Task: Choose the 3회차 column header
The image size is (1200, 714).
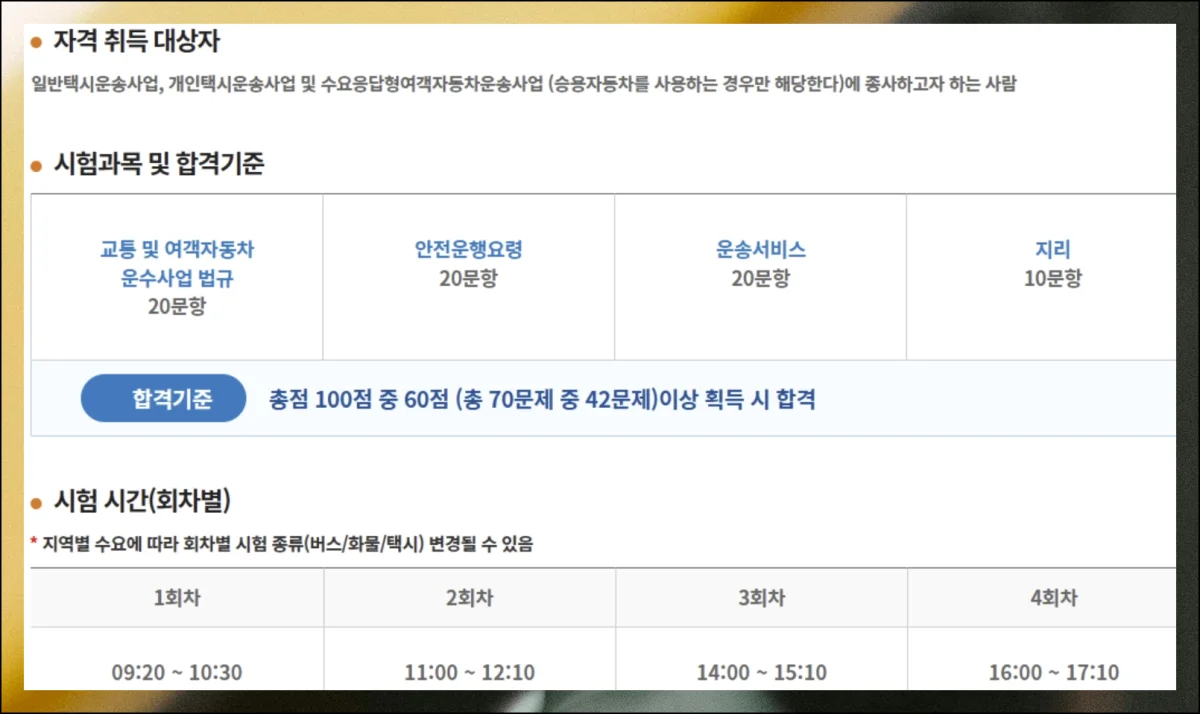Action: 761,598
